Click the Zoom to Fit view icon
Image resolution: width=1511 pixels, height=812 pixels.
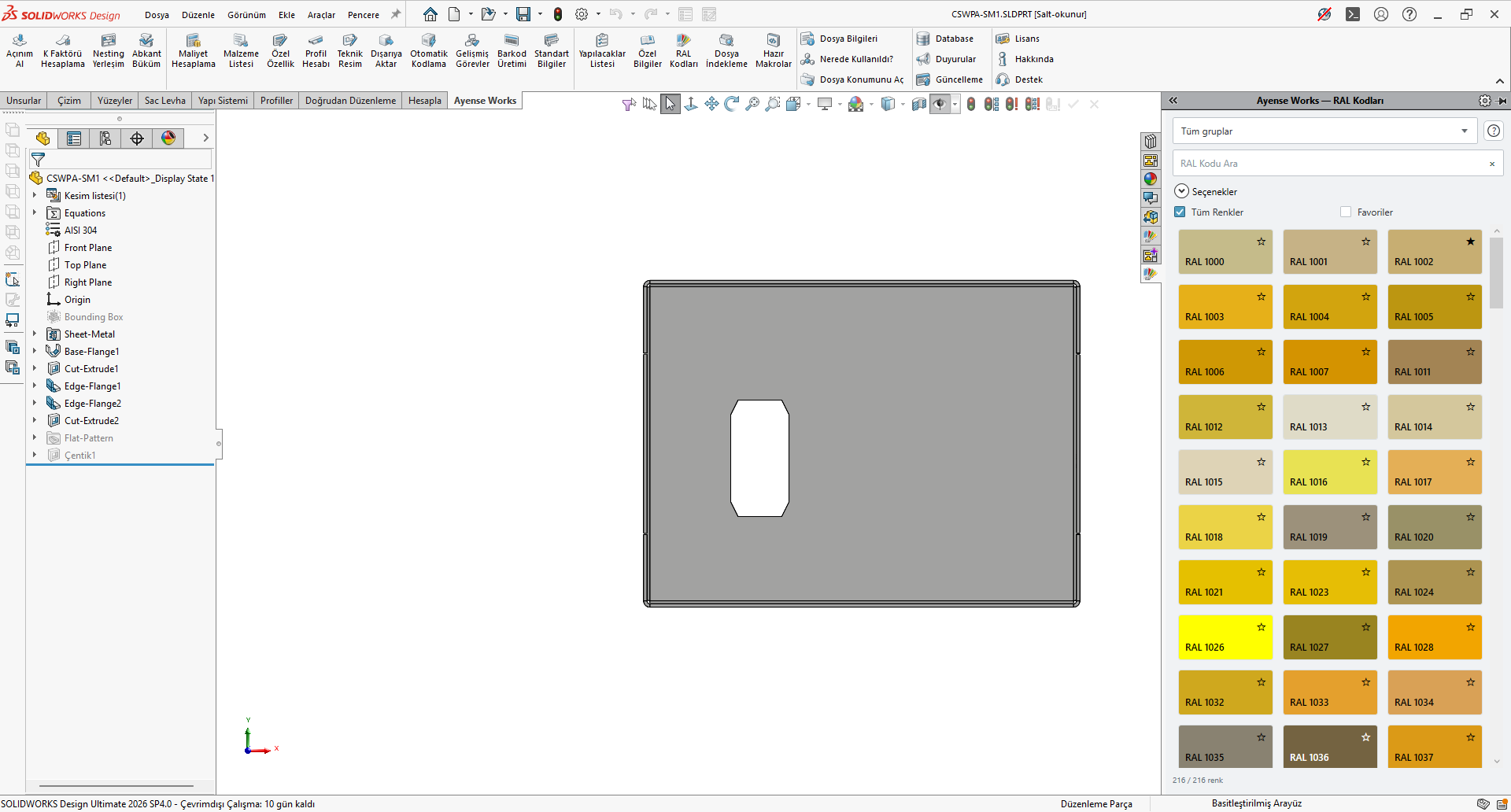752,104
